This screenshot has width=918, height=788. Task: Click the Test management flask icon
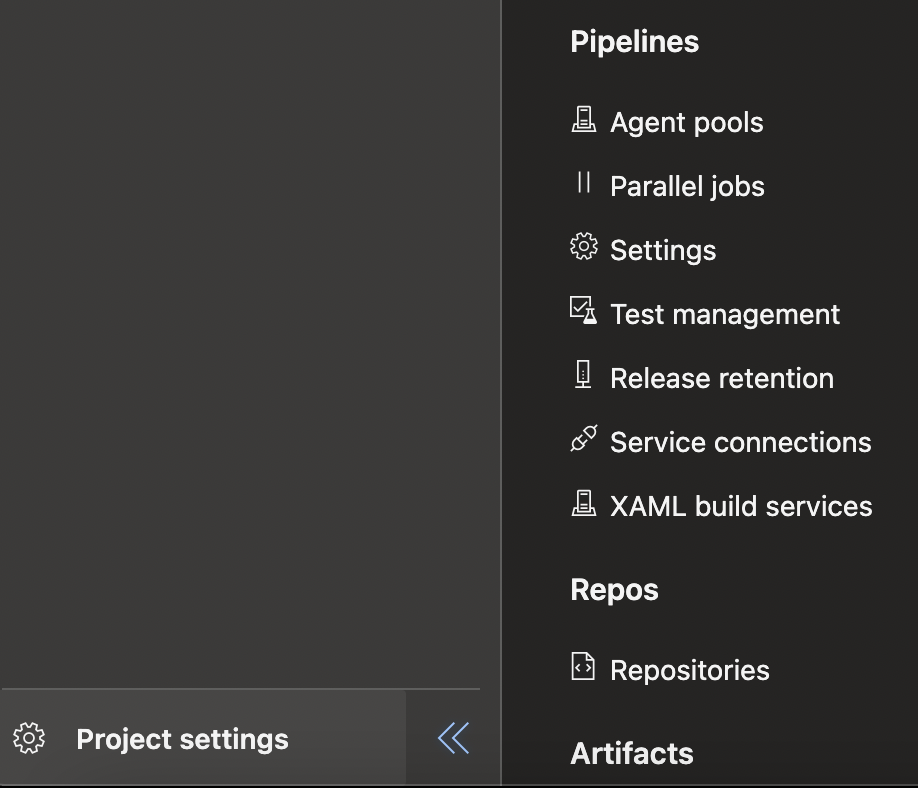tap(583, 311)
